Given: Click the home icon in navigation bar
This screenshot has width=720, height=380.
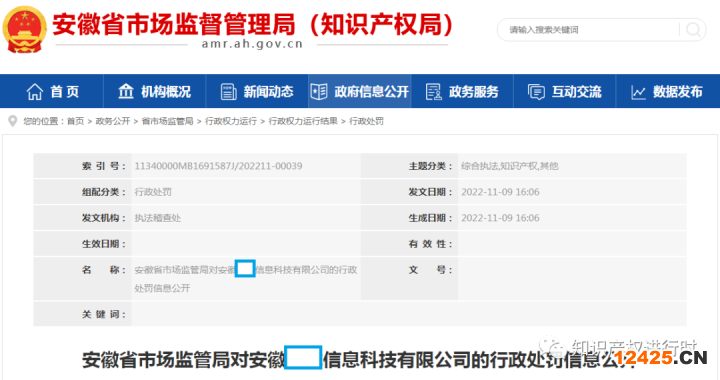Looking at the screenshot, I should 34,92.
